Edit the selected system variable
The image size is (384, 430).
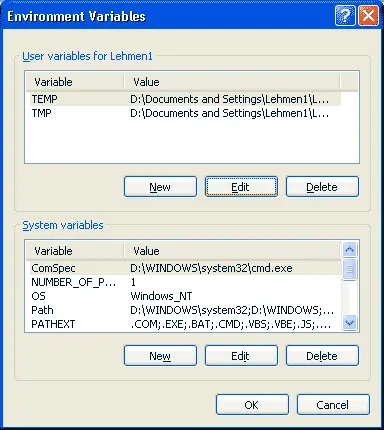241,356
